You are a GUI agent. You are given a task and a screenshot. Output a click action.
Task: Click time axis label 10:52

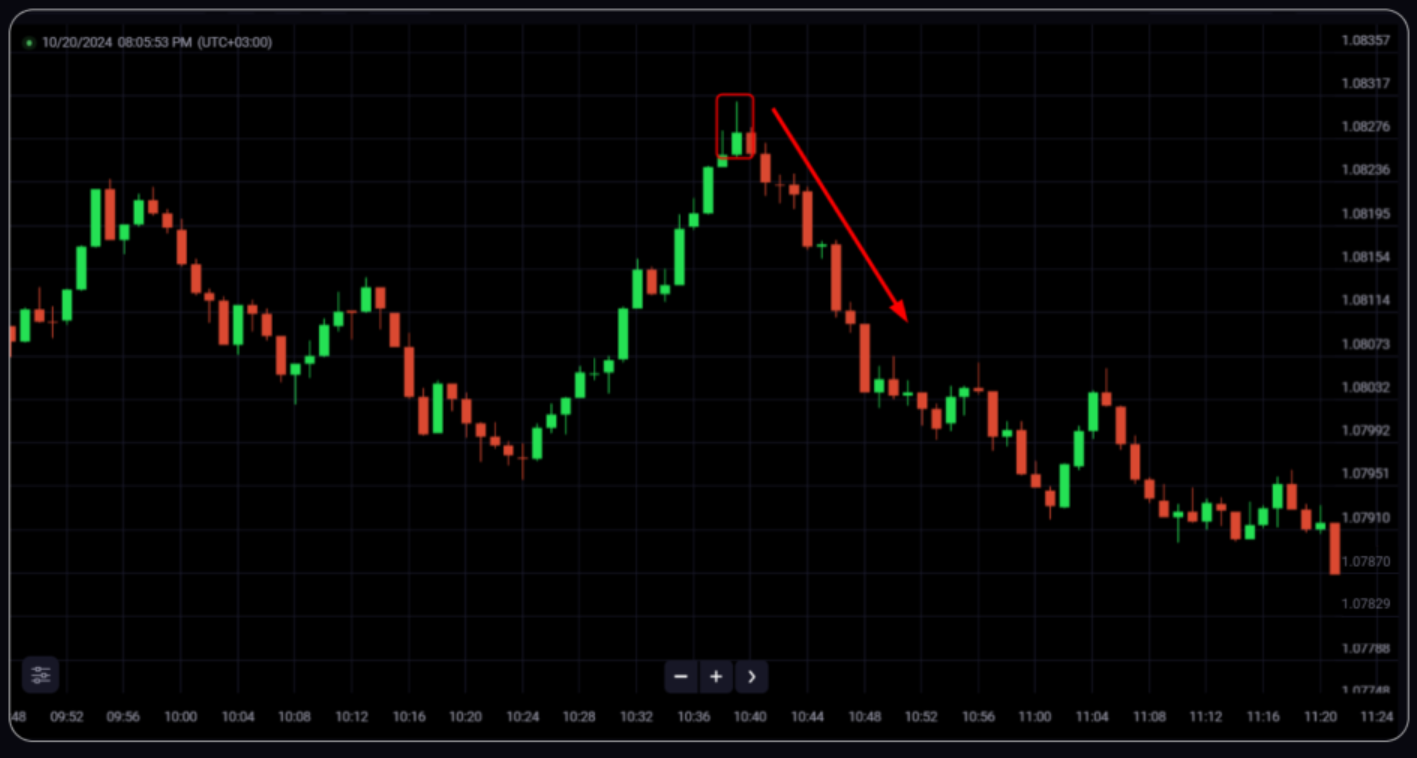pos(921,717)
